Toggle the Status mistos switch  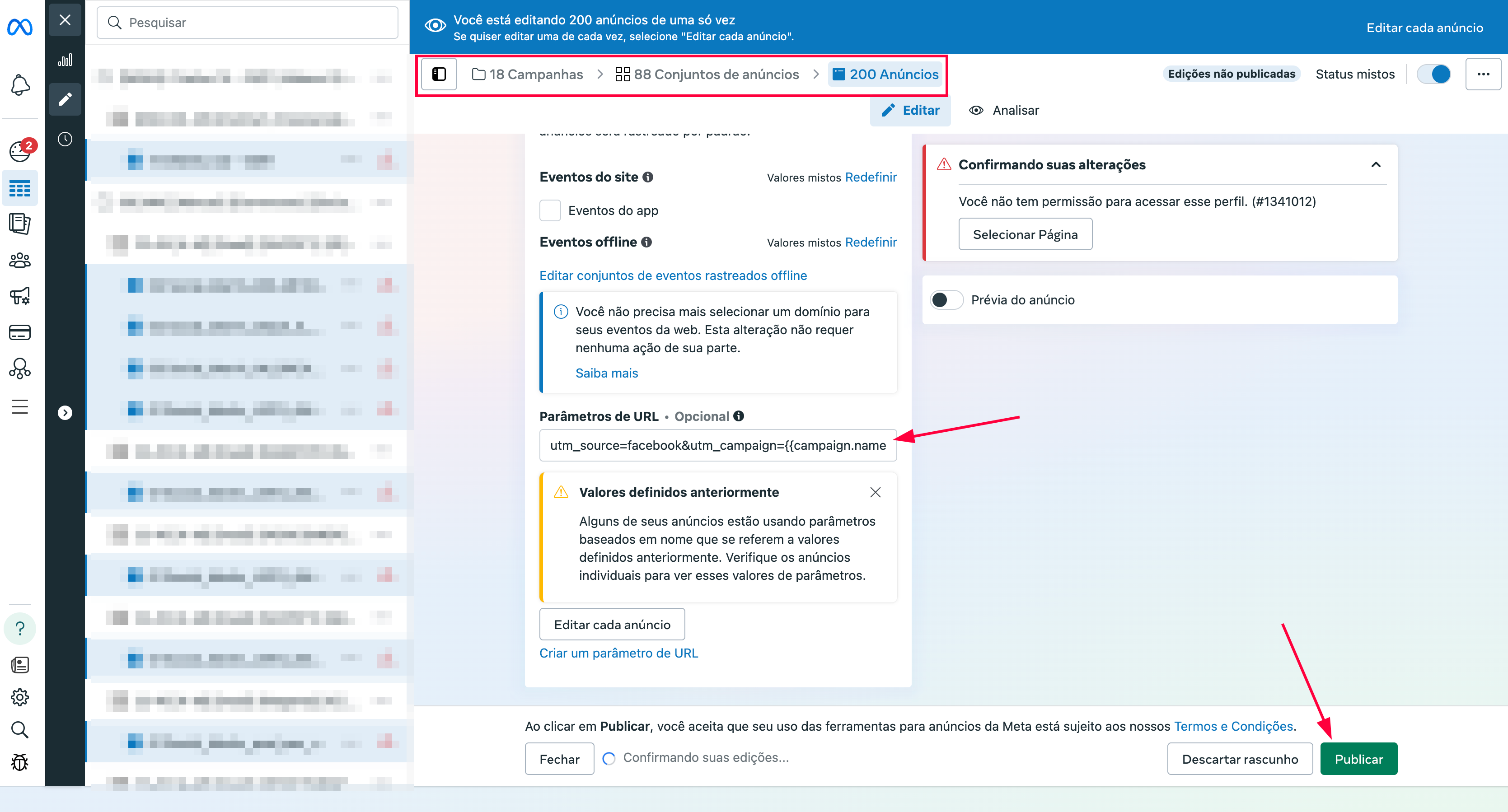point(1434,75)
